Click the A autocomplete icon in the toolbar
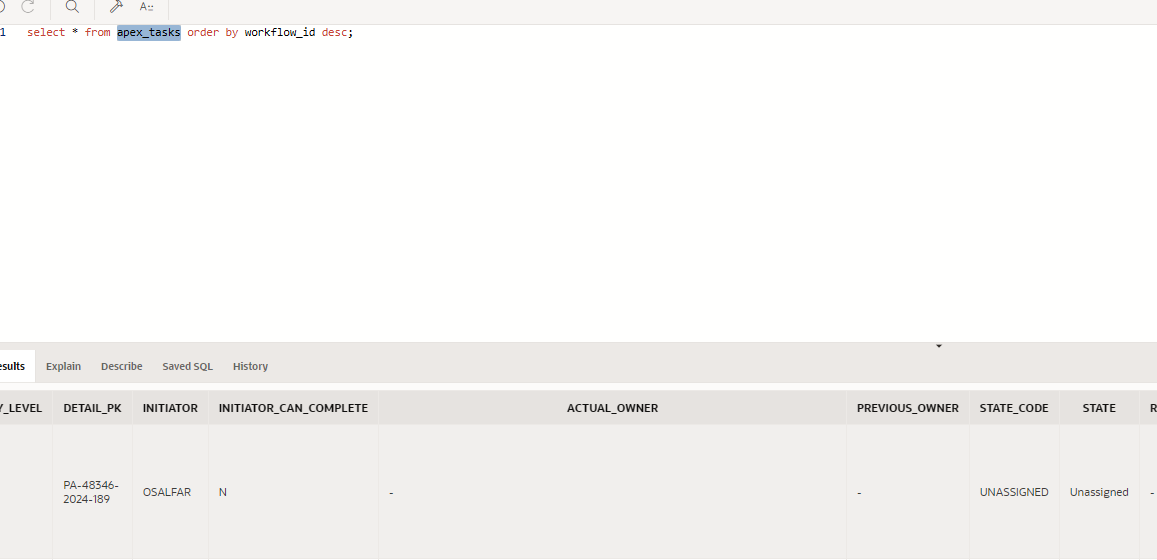The image size is (1157, 560). (x=146, y=7)
